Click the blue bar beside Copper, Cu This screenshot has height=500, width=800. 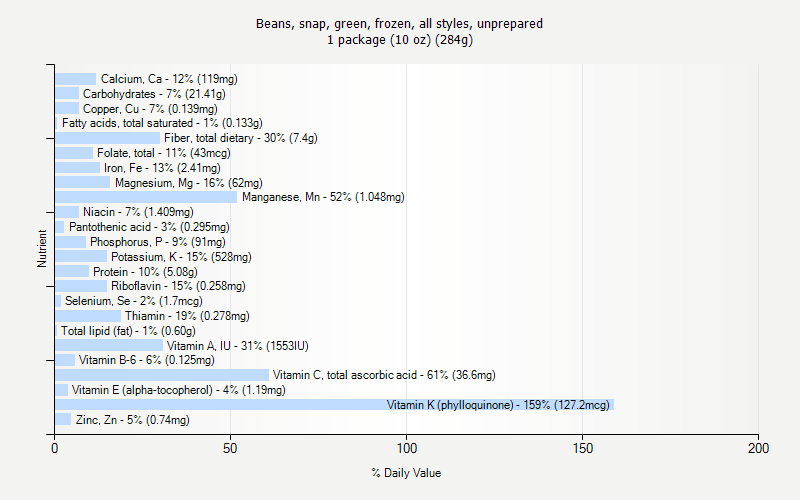tap(67, 109)
